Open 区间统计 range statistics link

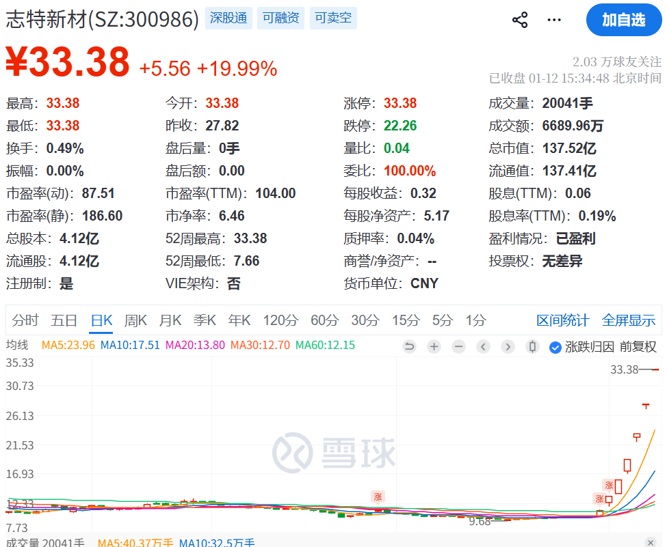point(562,320)
